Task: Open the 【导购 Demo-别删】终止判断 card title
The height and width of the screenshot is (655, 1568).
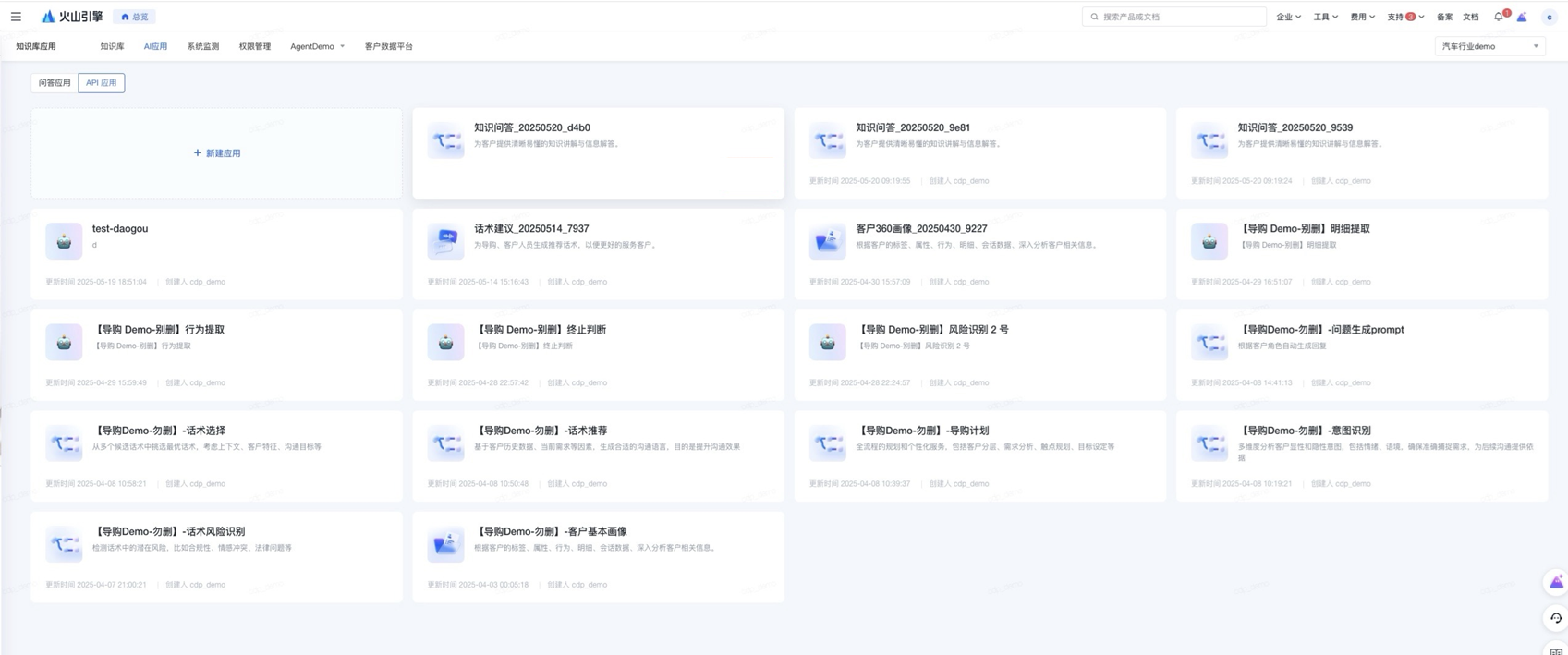Action: pyautogui.click(x=541, y=329)
